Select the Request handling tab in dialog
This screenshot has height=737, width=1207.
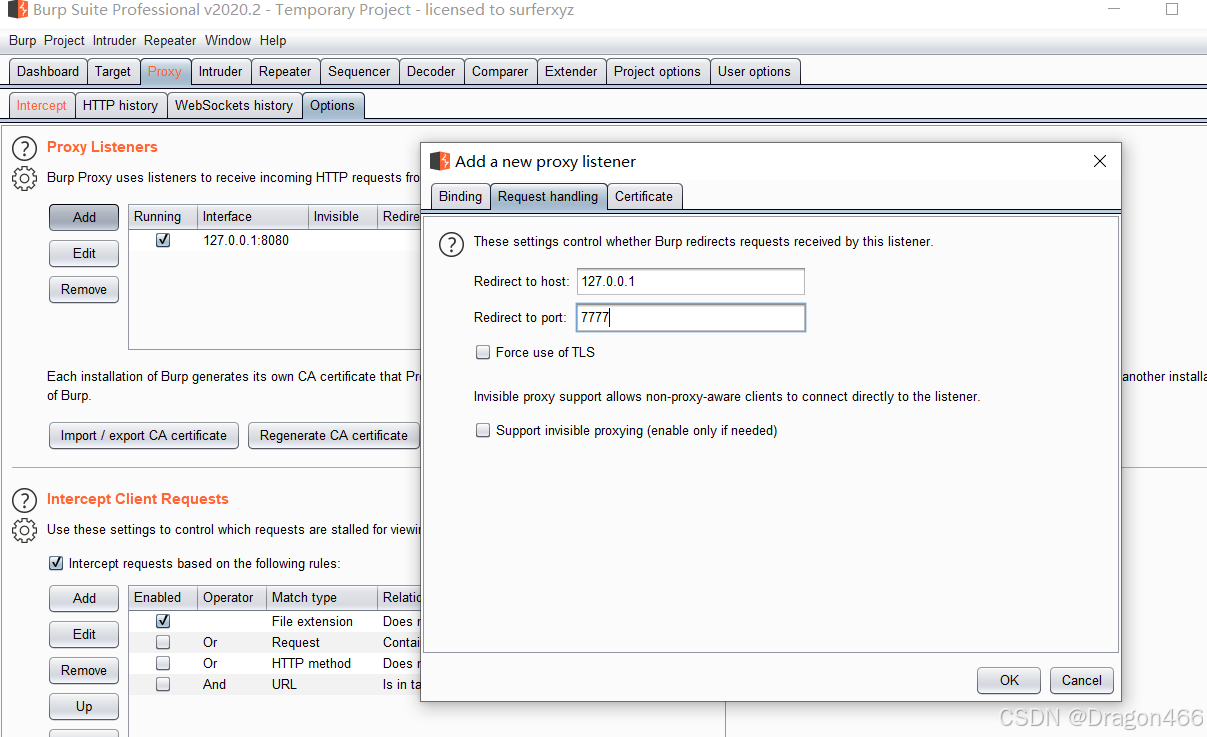(548, 196)
